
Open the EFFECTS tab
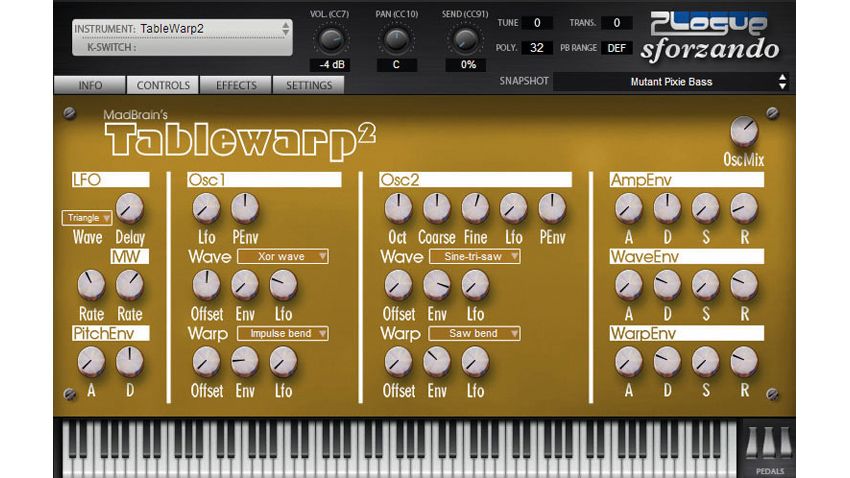tap(236, 85)
